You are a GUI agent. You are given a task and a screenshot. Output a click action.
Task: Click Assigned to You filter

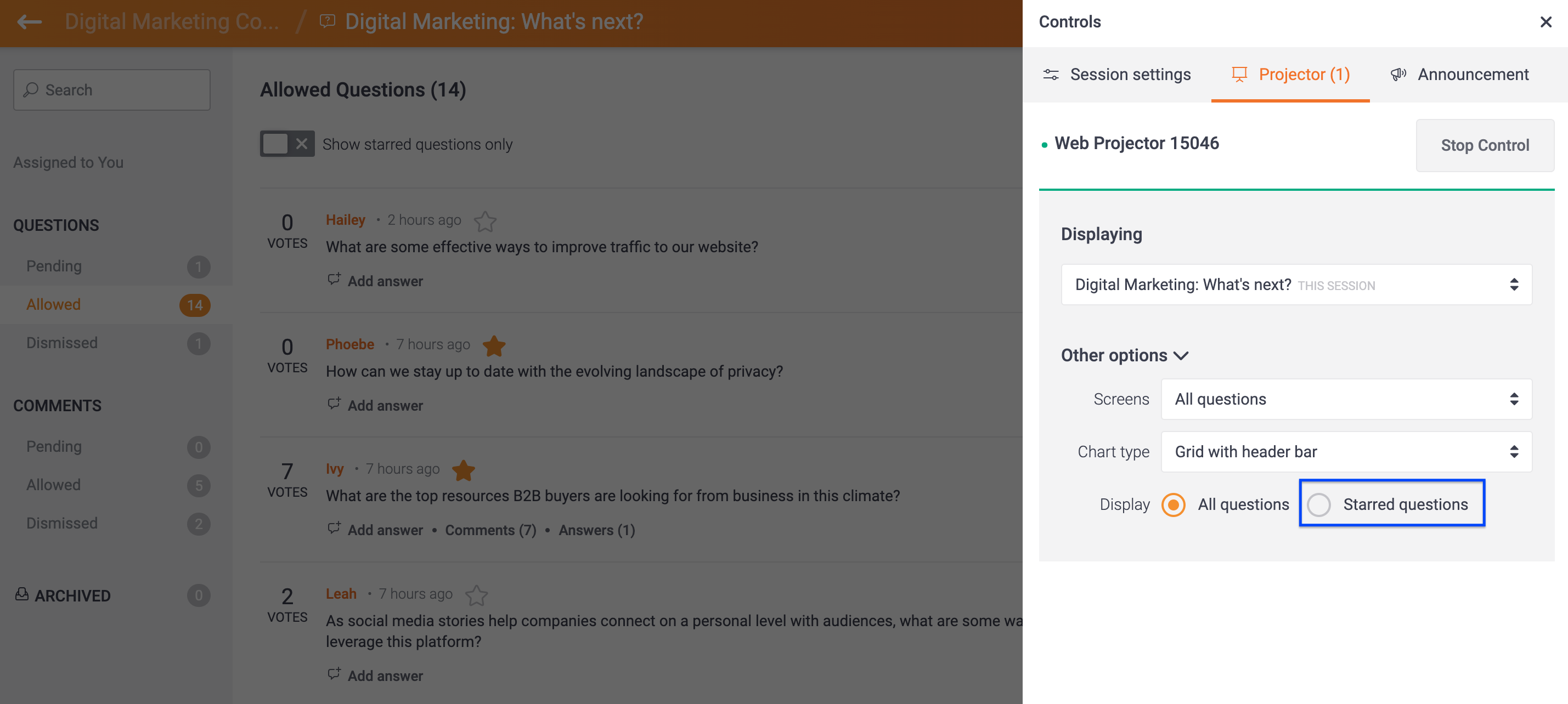pos(68,162)
